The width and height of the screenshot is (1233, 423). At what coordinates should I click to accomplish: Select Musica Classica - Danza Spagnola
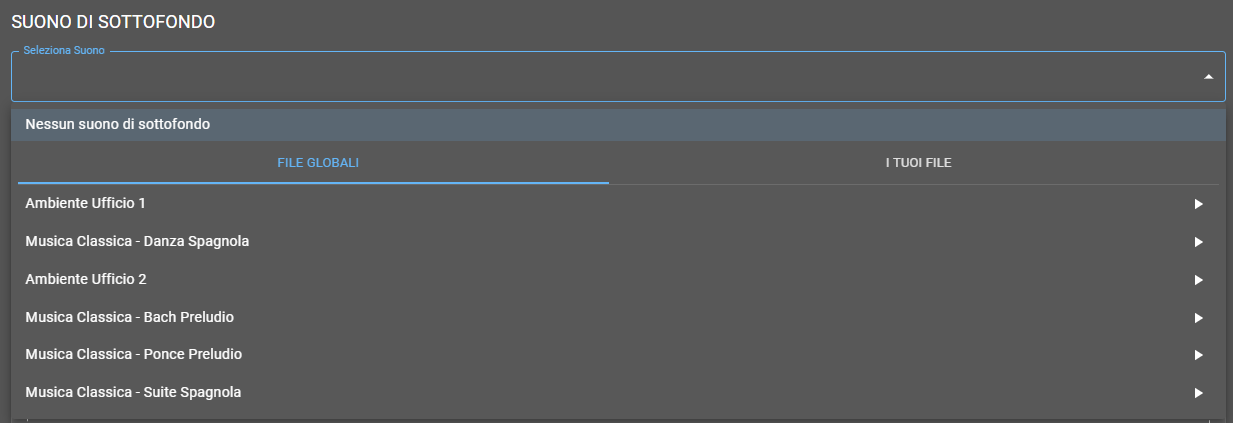coord(137,242)
